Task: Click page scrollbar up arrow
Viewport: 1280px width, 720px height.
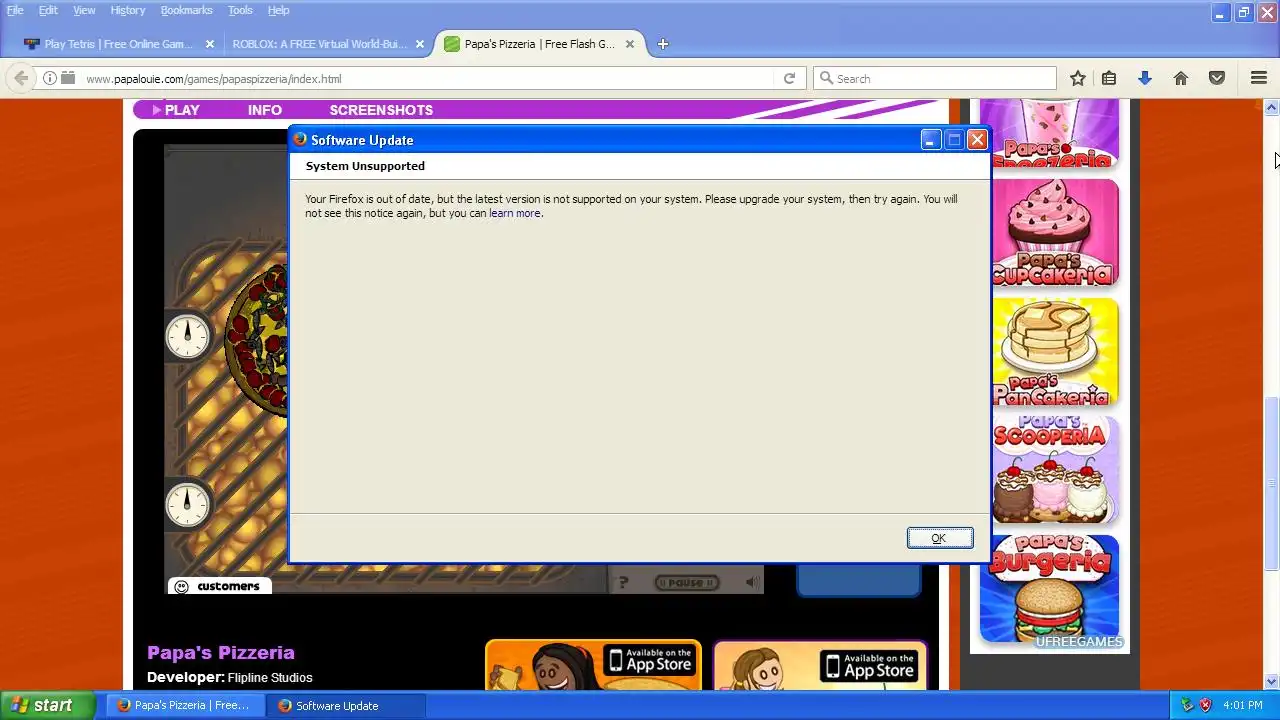Action: point(1271,107)
